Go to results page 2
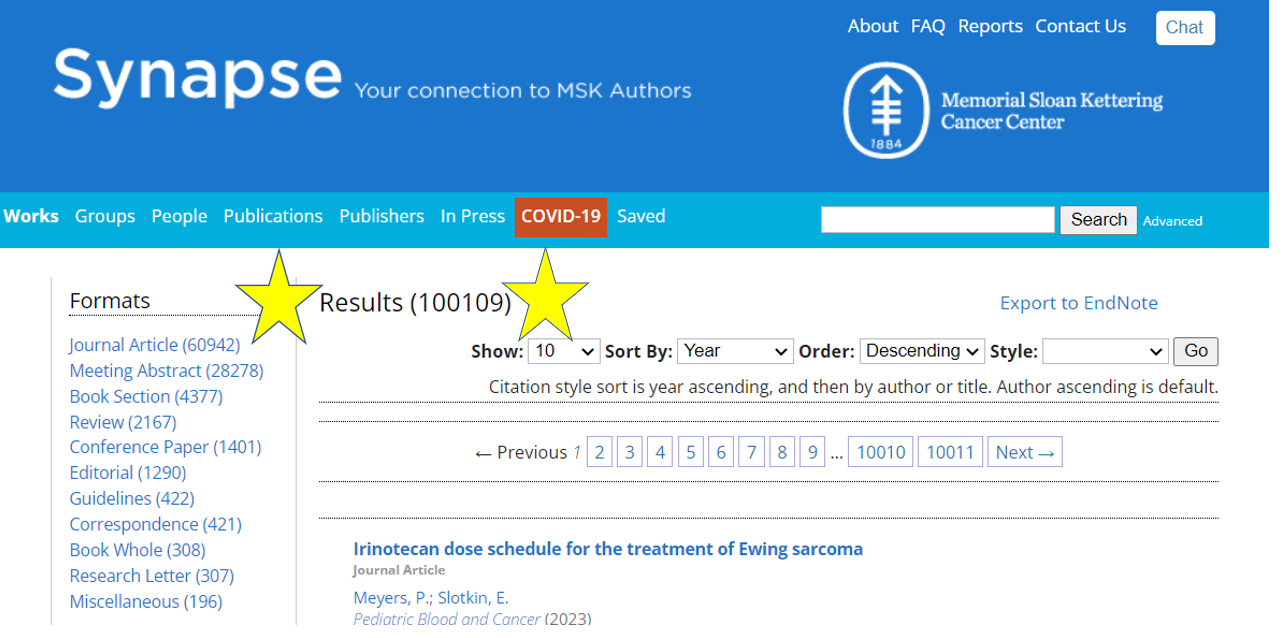The height and width of the screenshot is (638, 1285). coord(600,452)
